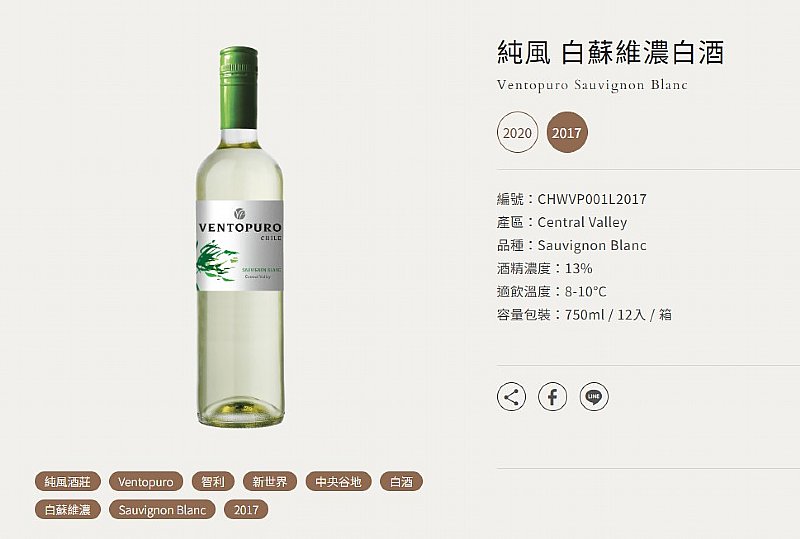Click the 2017 tag pill
800x539 pixels.
[246, 509]
